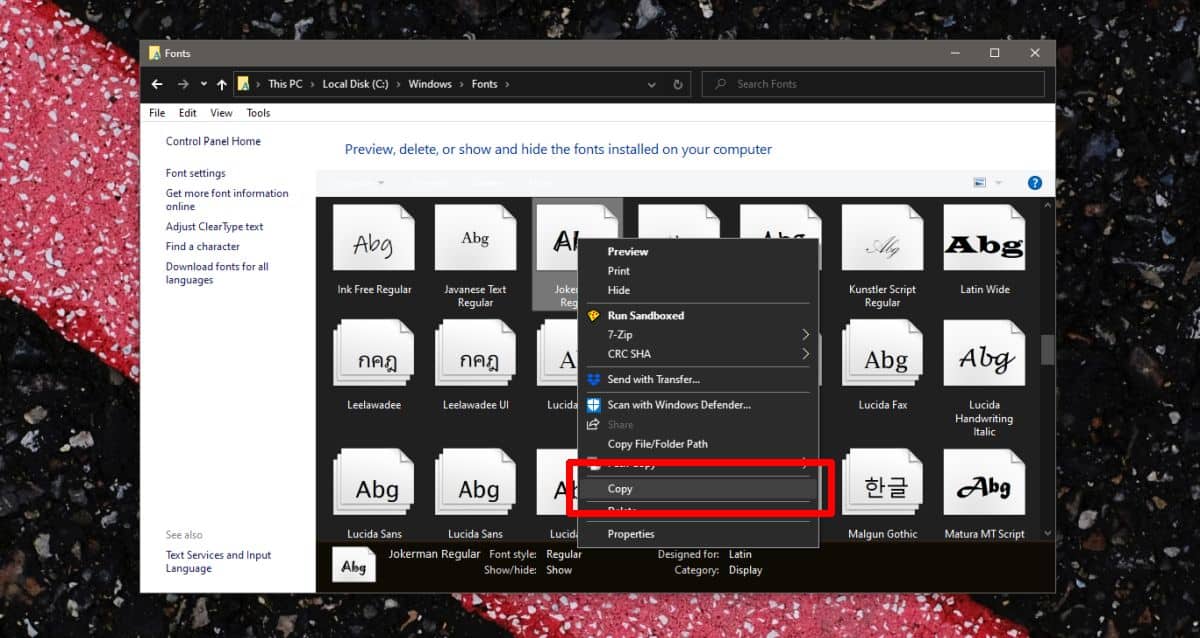Open recent locations dropdown arrow
The image size is (1200, 638).
point(203,84)
